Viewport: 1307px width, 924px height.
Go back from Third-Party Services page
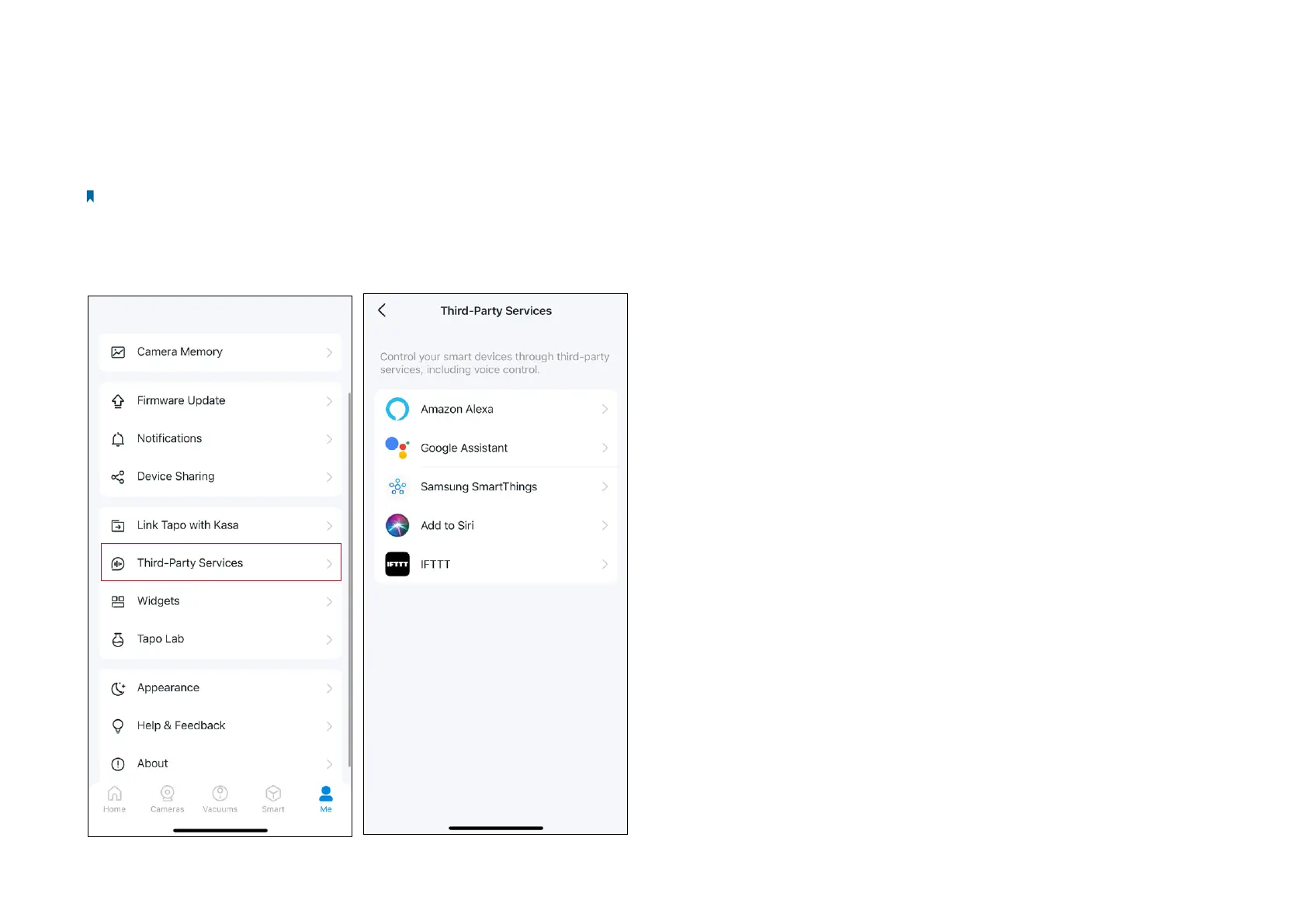pyautogui.click(x=382, y=310)
